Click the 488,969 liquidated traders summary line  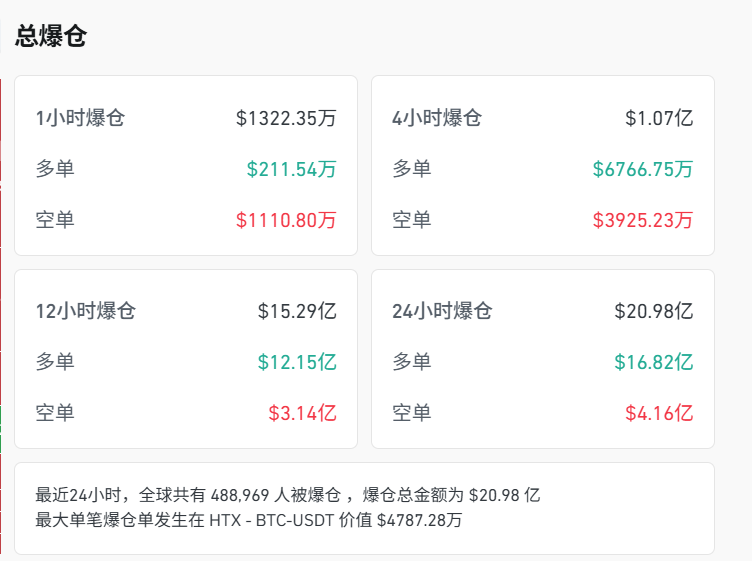pyautogui.click(x=288, y=495)
